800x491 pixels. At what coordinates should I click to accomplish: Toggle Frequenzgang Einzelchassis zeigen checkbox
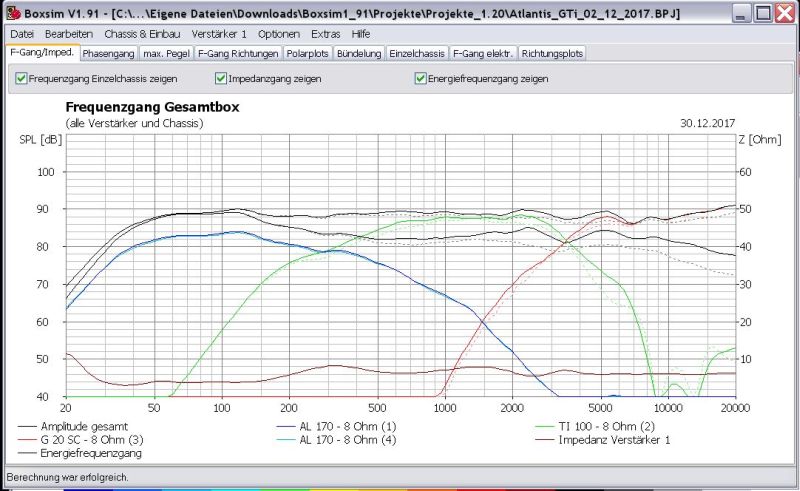coord(21,78)
